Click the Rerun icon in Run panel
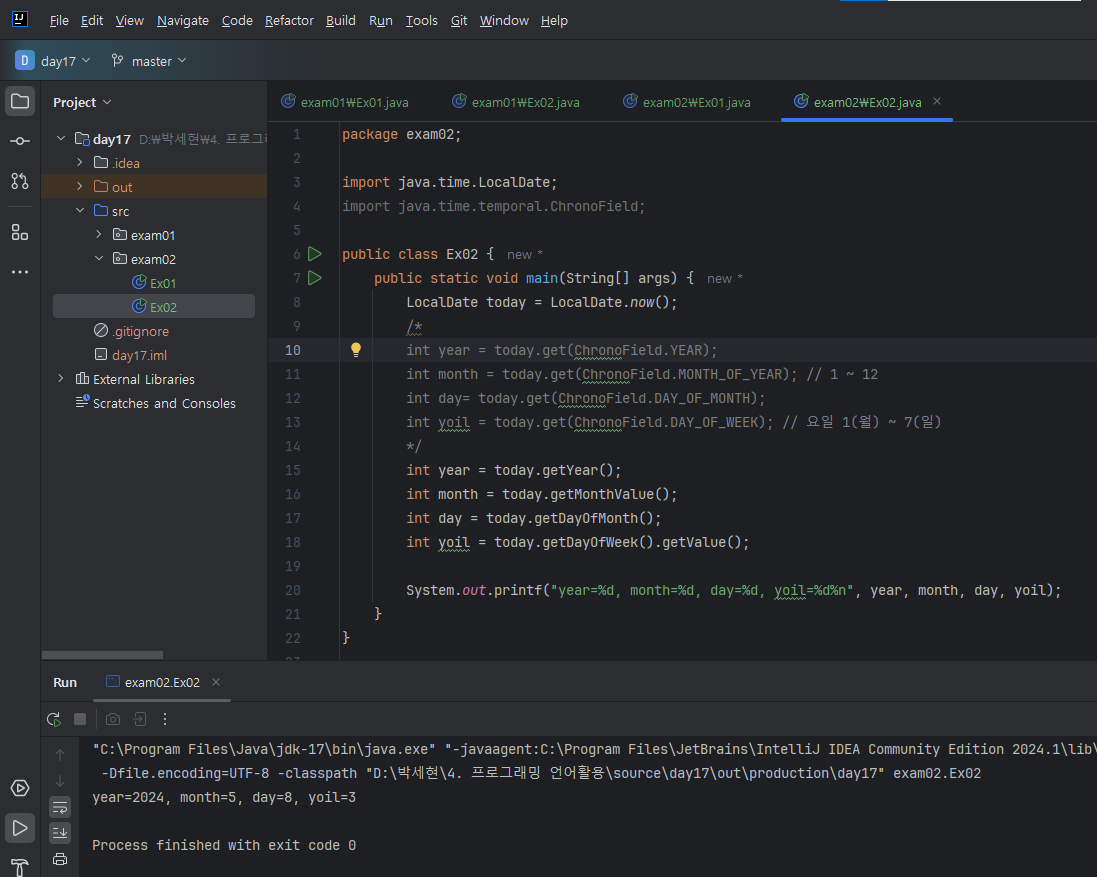This screenshot has height=877, width=1097. tap(54, 719)
